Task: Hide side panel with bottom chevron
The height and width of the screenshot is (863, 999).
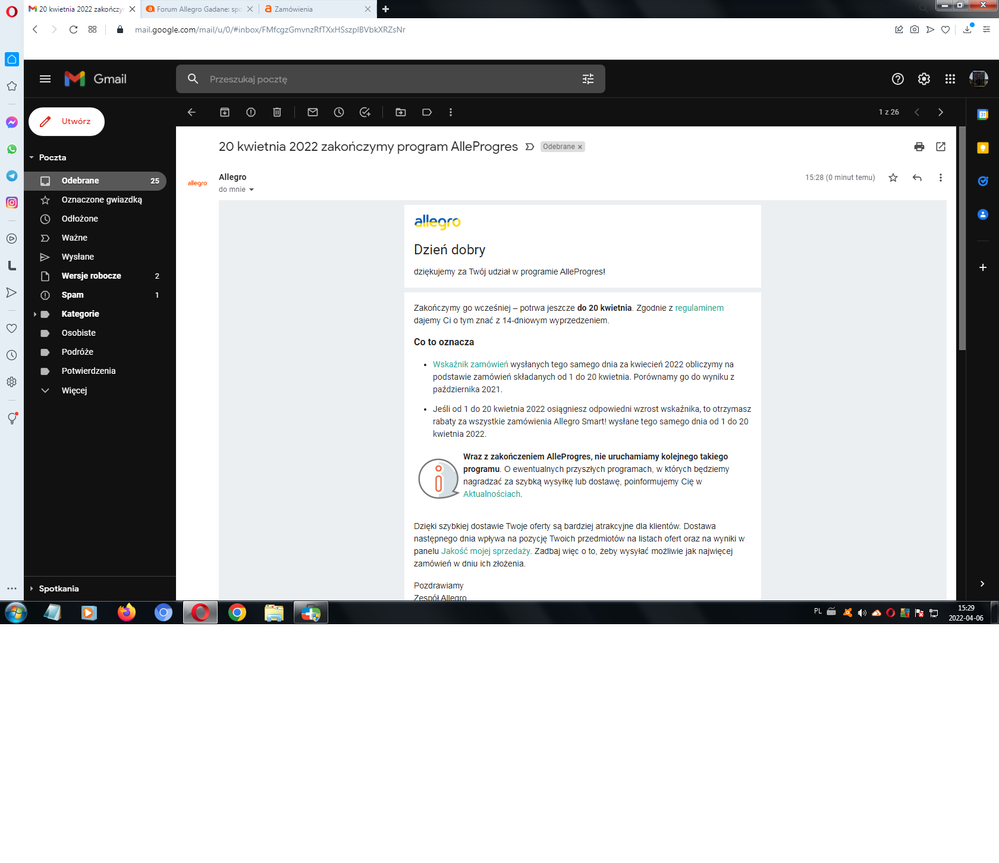Action: 982,583
